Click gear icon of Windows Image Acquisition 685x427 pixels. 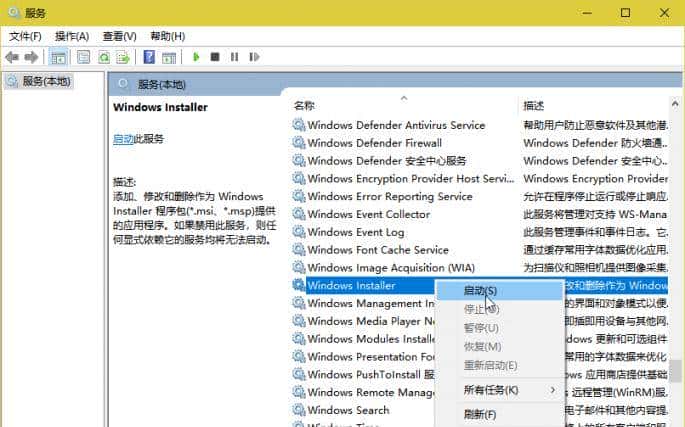299,267
